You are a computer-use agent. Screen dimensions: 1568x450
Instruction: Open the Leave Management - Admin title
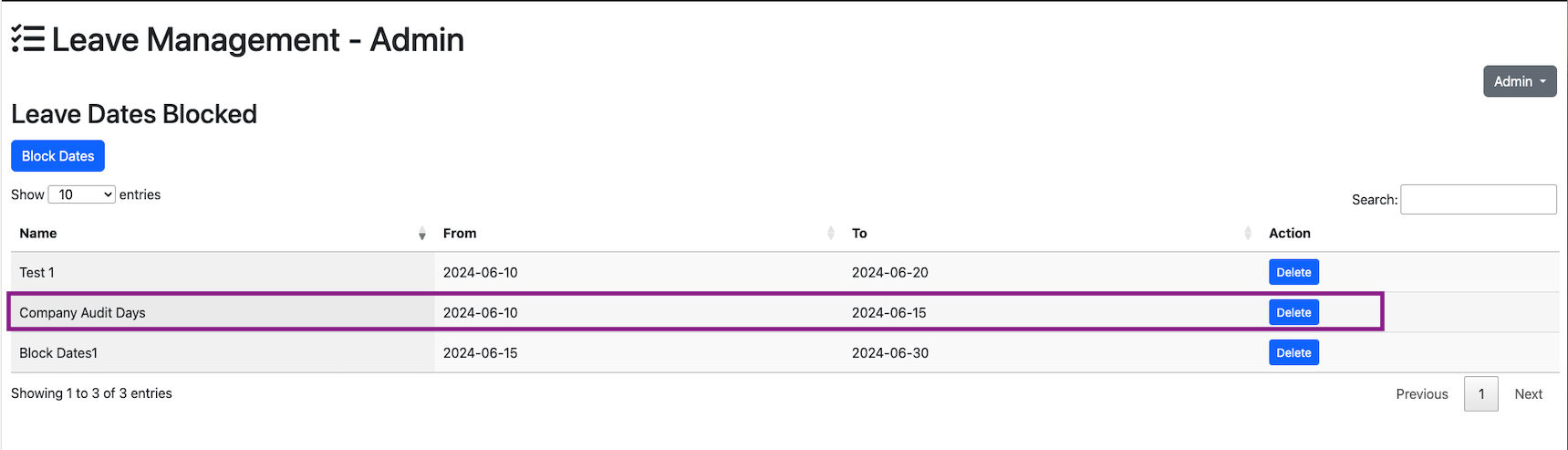click(x=257, y=40)
